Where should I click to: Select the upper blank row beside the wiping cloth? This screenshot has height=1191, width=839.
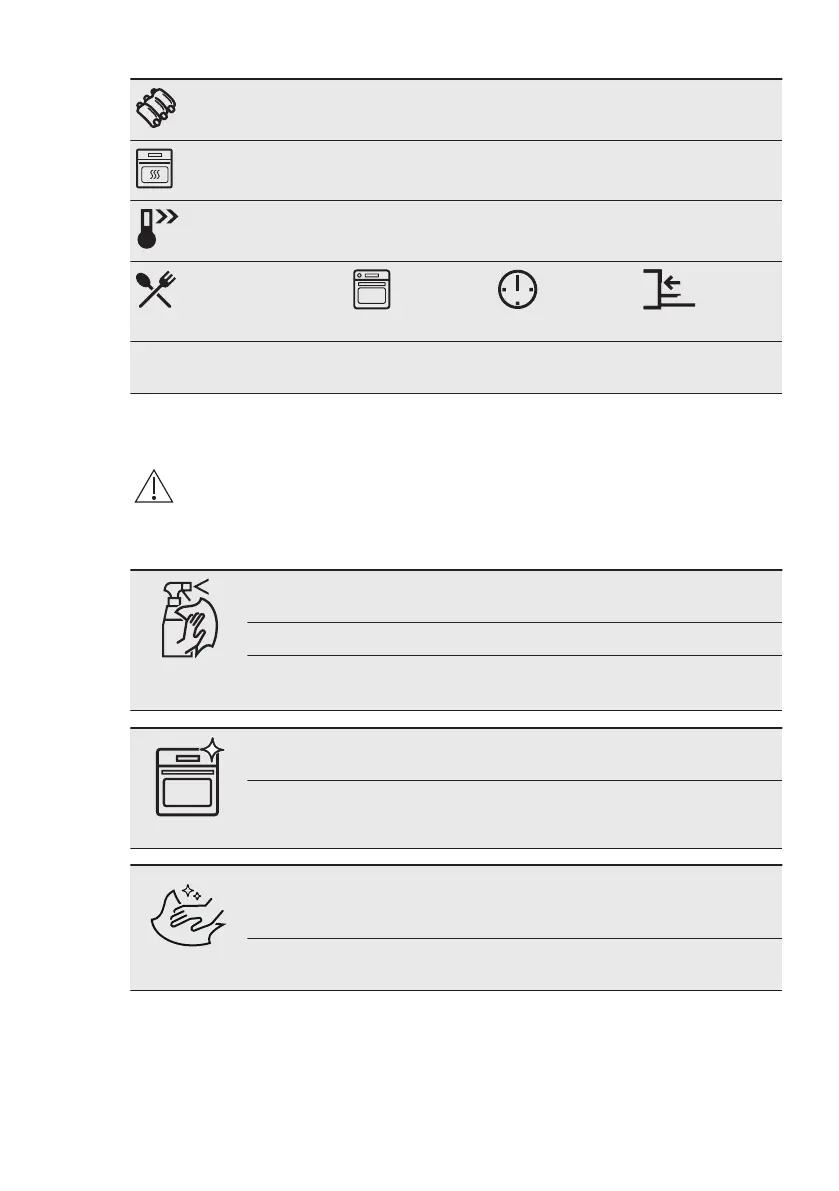pyautogui.click(x=514, y=902)
